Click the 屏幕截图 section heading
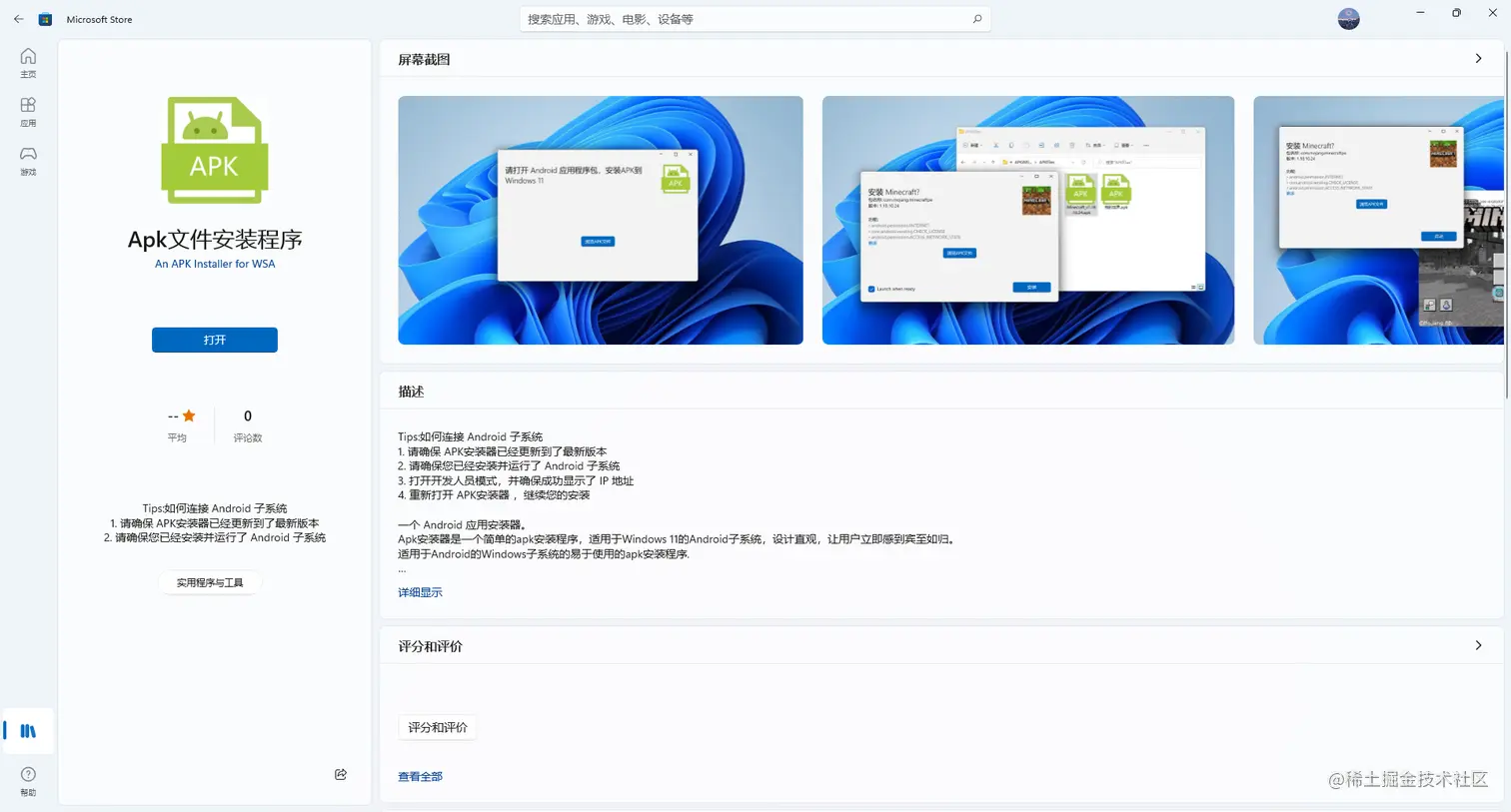The height and width of the screenshot is (812, 1511). (x=424, y=59)
